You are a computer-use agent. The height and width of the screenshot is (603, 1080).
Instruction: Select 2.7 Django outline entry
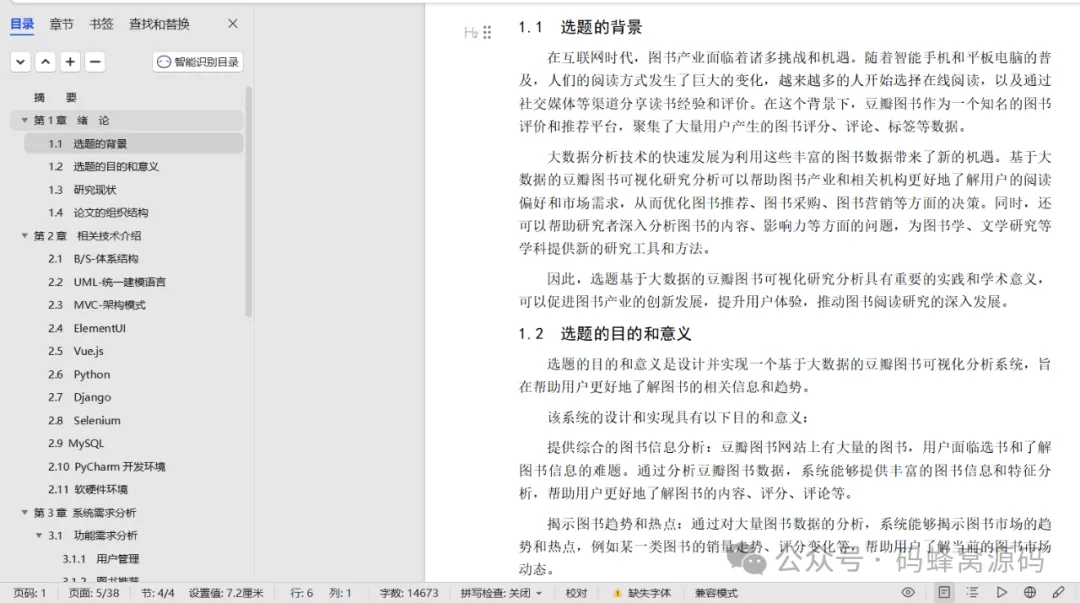pos(79,398)
